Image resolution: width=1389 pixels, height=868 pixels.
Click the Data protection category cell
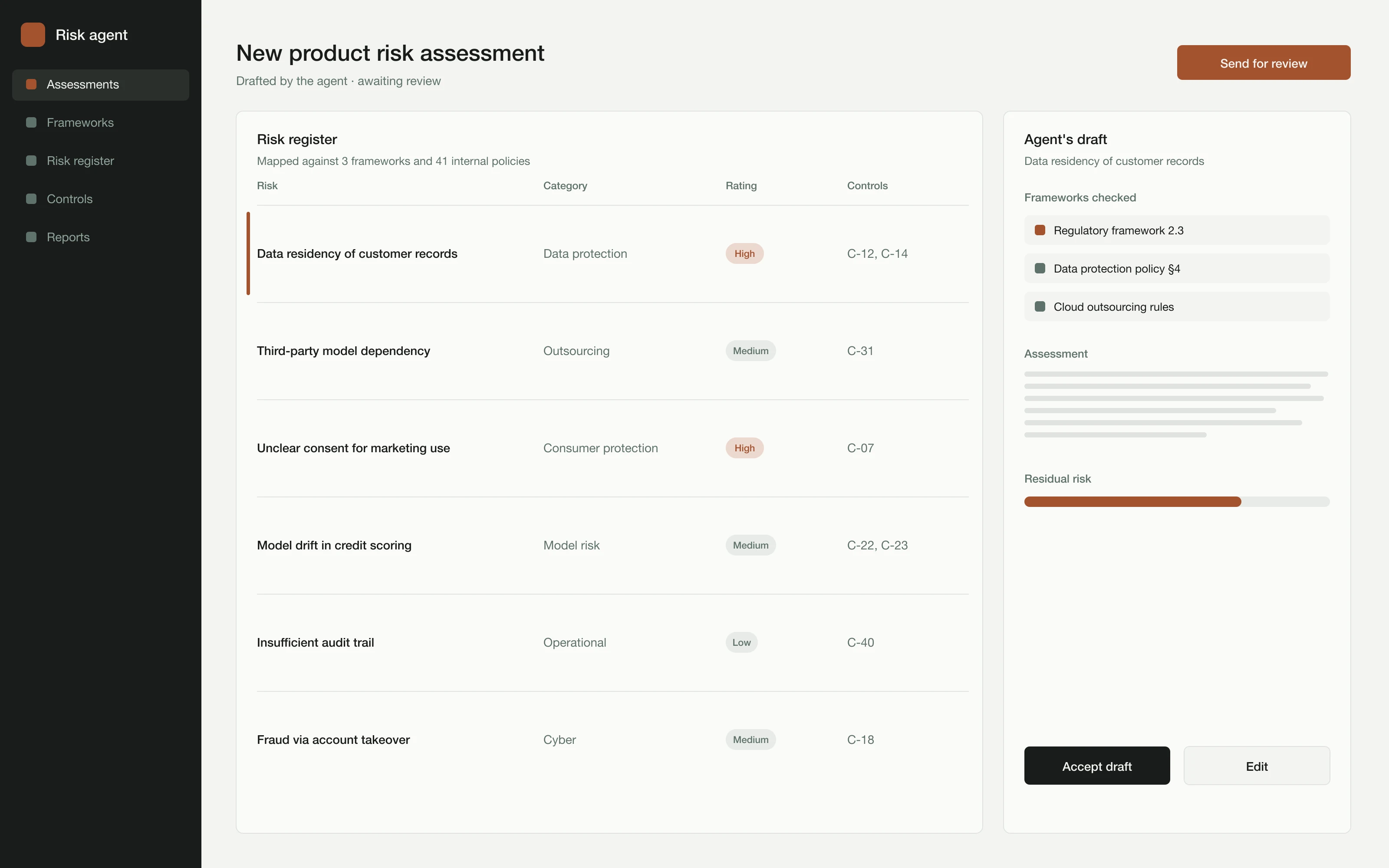point(585,254)
